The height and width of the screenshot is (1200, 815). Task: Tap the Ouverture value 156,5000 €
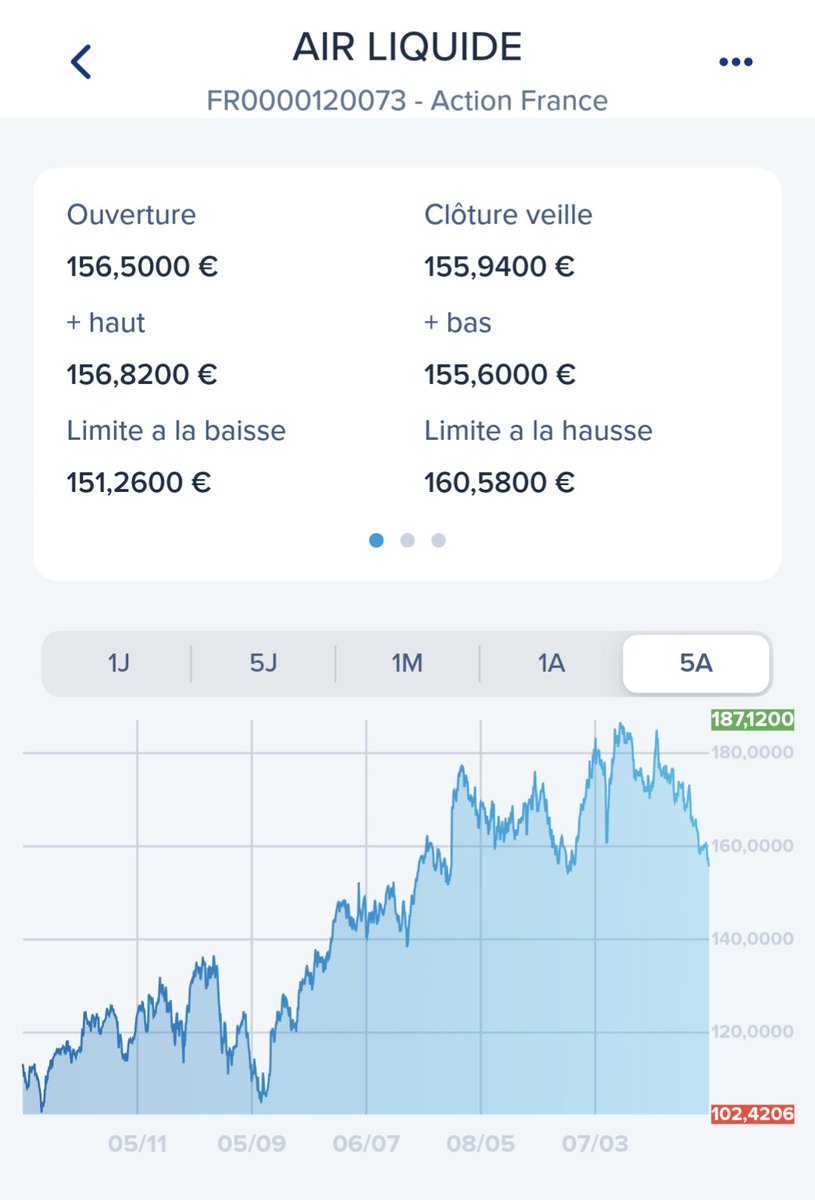click(142, 267)
